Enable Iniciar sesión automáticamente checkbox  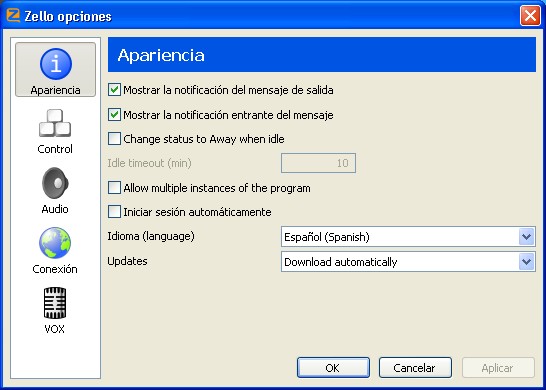pos(114,212)
